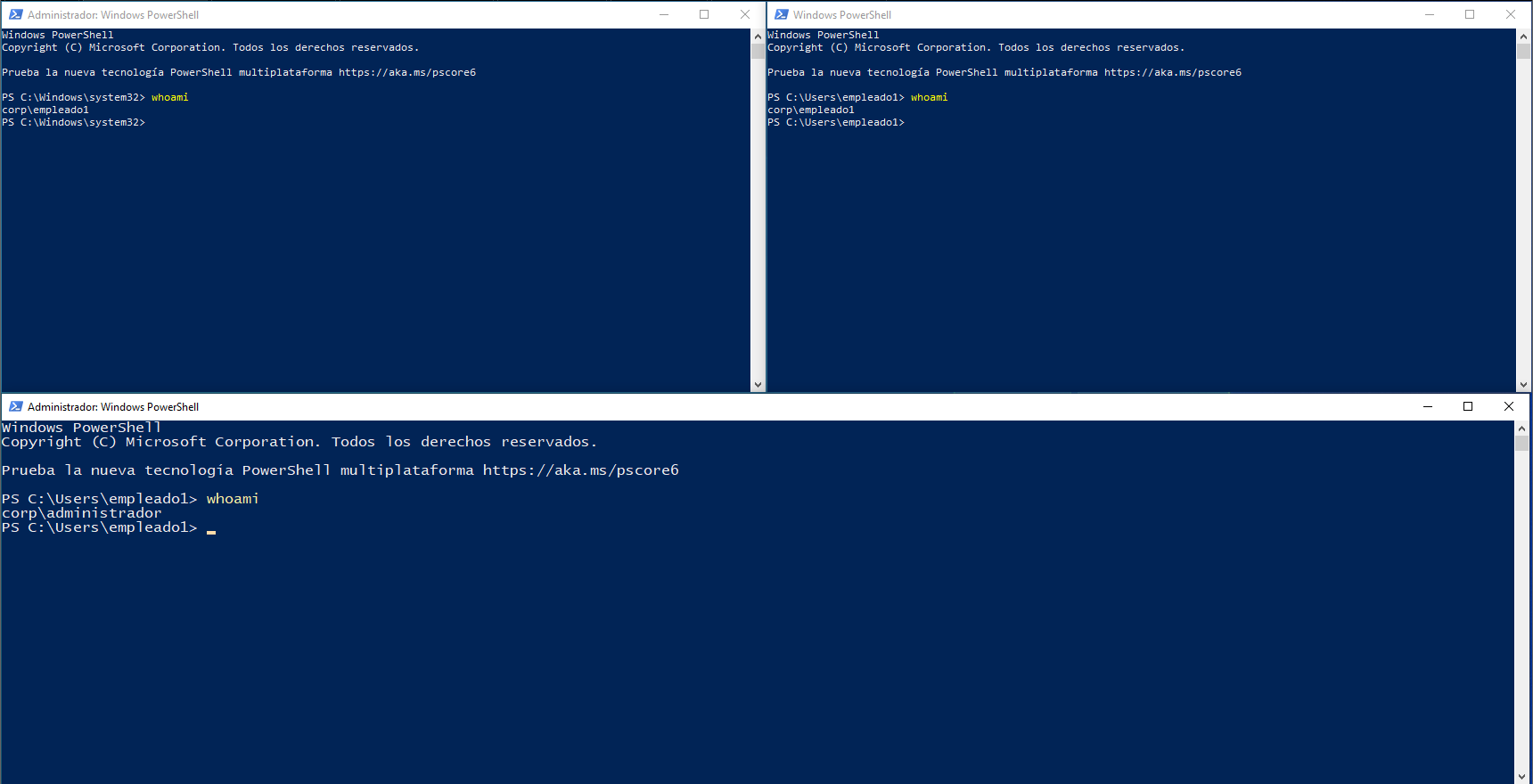
Task: Click scroll-down arrow in top-right PowerShell window
Action: point(1524,385)
